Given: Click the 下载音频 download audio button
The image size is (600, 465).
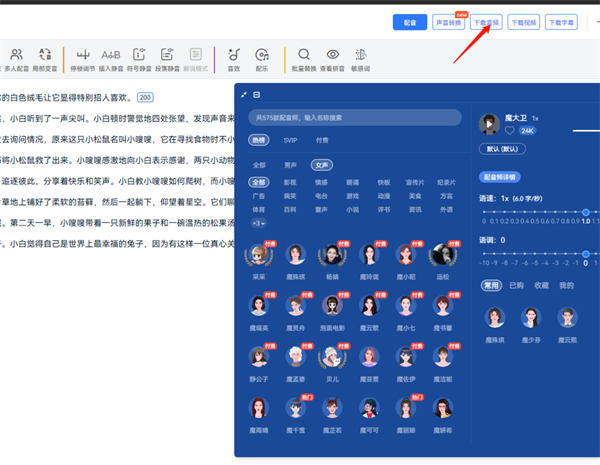Looking at the screenshot, I should pyautogui.click(x=486, y=21).
